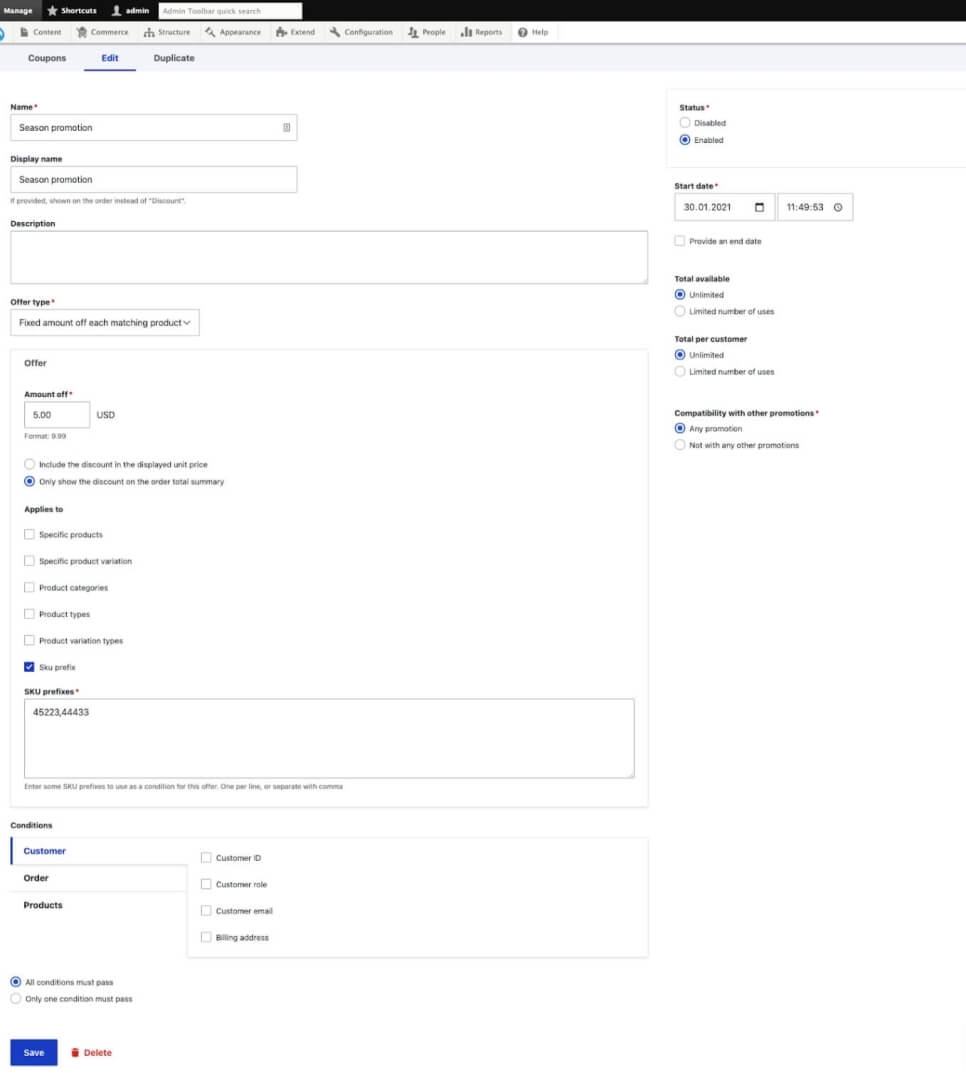Click the calendar icon in Start date
Image resolution: width=966 pixels, height=1080 pixels.
[x=759, y=207]
